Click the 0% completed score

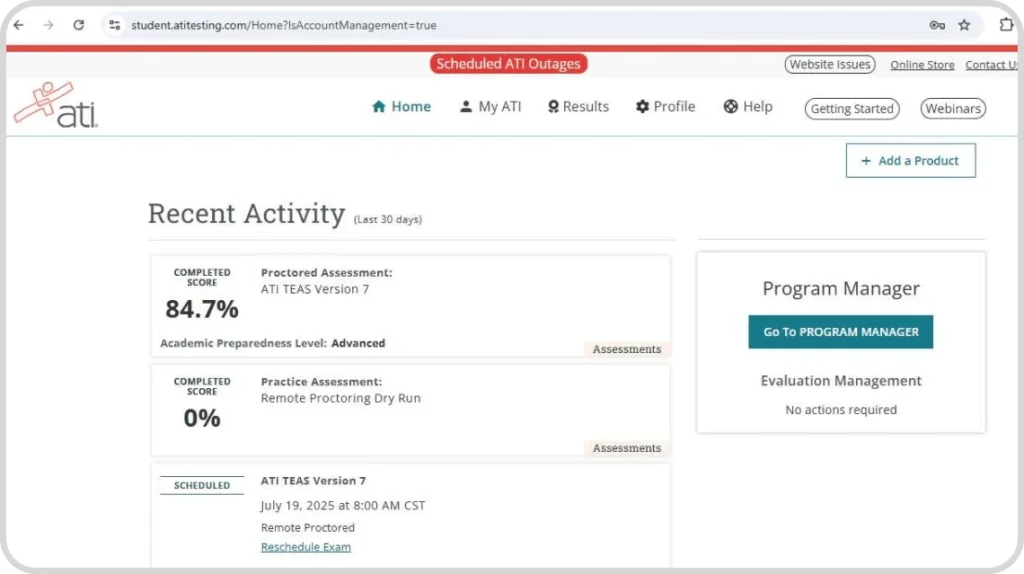[x=202, y=418]
